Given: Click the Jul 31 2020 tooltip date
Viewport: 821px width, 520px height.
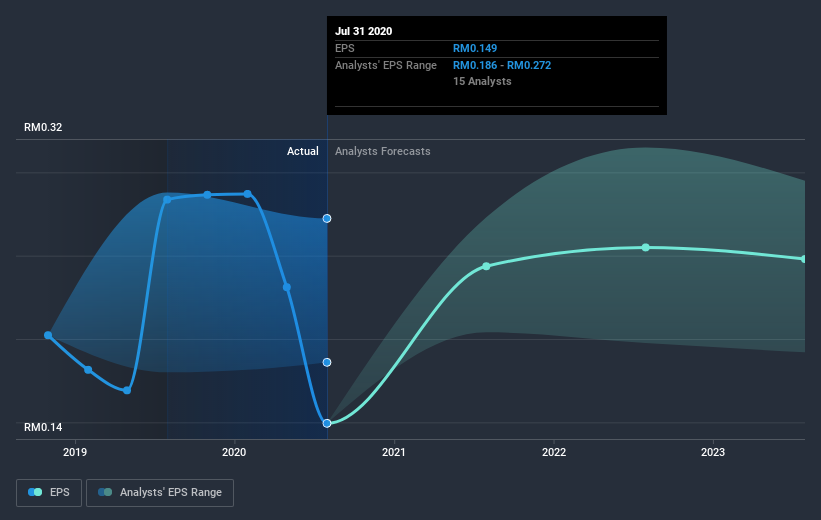Looking at the screenshot, I should click(x=364, y=31).
